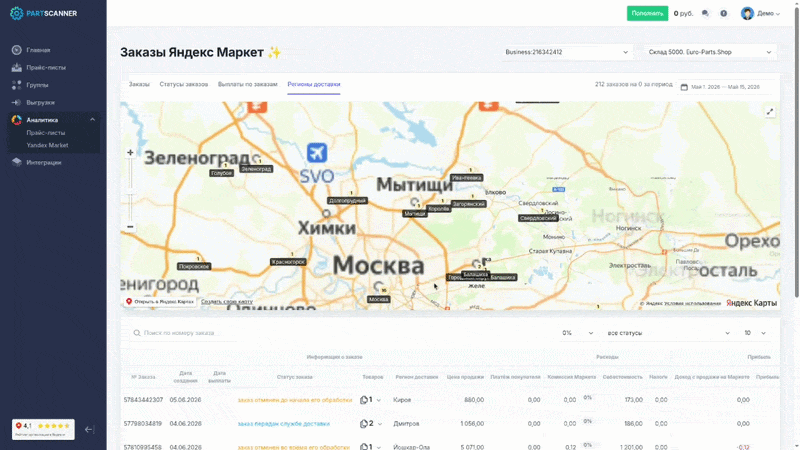Select the Регионы доставки tab
800x450 pixels.
coord(314,84)
